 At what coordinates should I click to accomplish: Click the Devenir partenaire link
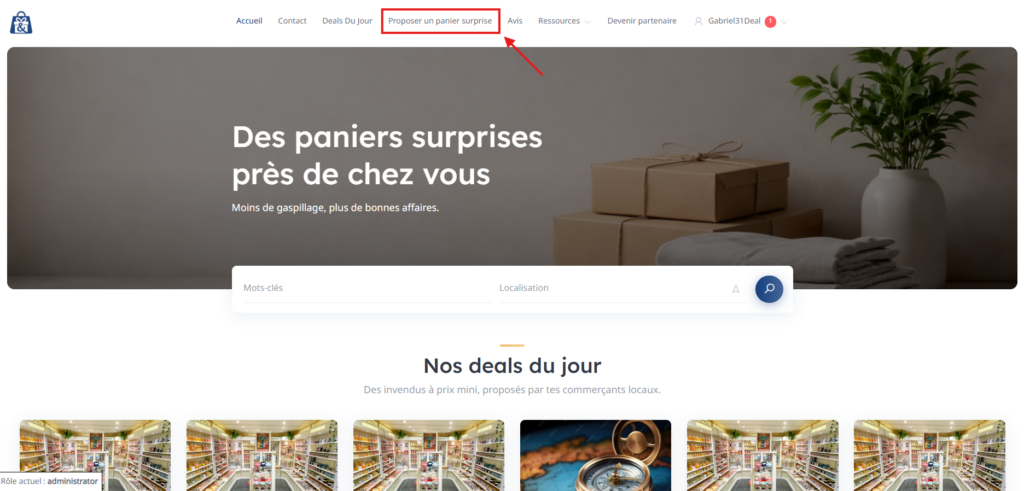[642, 21]
